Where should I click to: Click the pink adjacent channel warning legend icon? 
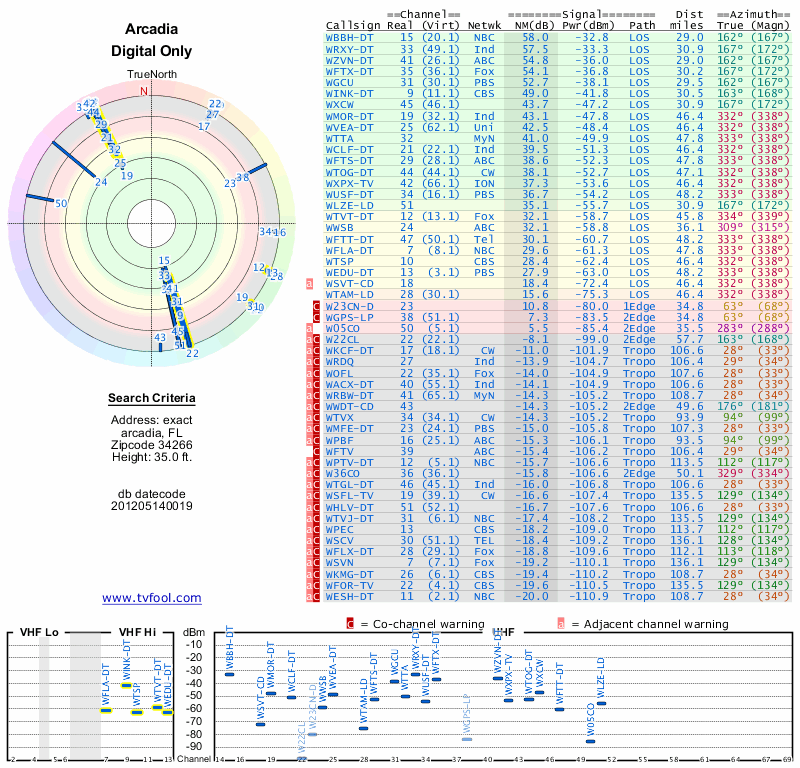pyautogui.click(x=561, y=624)
